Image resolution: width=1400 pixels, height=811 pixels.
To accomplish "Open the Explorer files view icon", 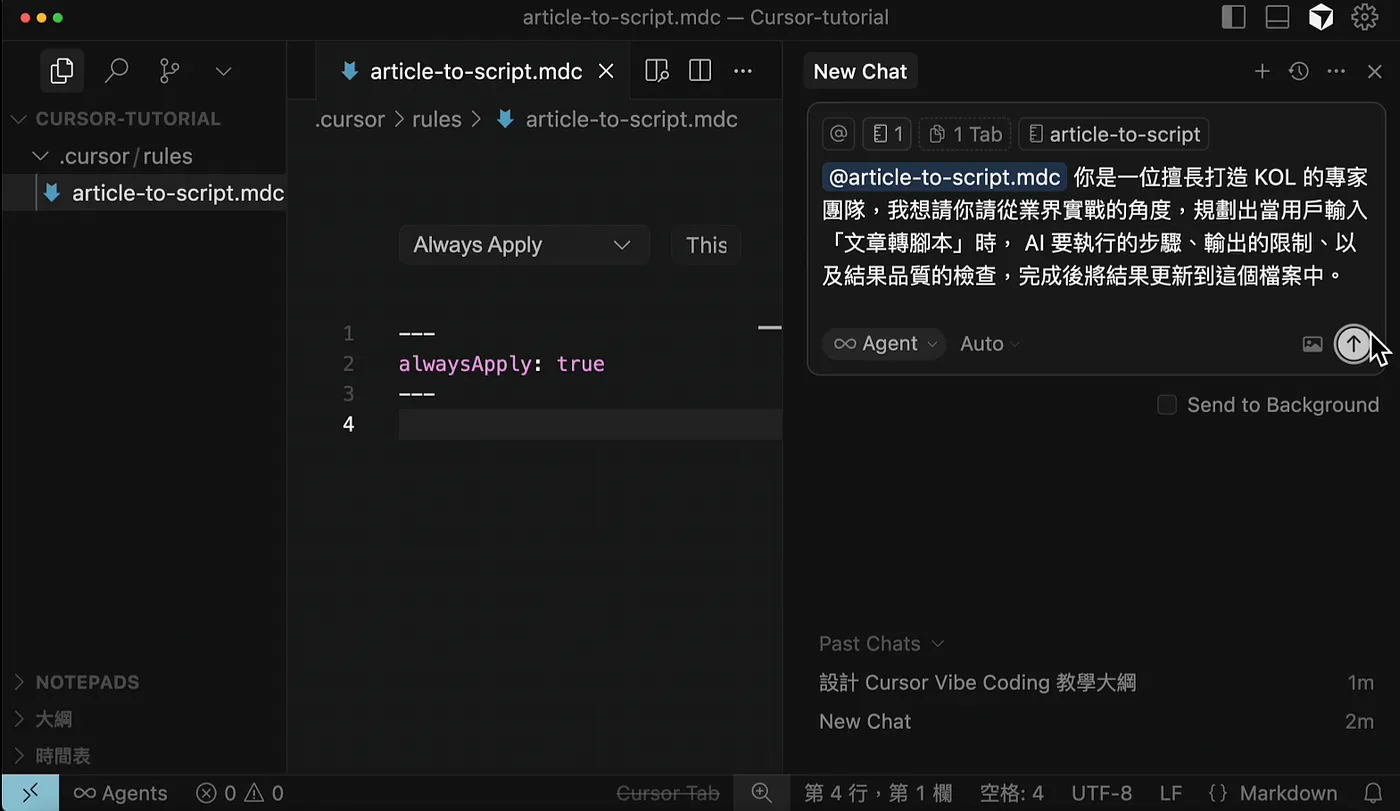I will tap(62, 70).
